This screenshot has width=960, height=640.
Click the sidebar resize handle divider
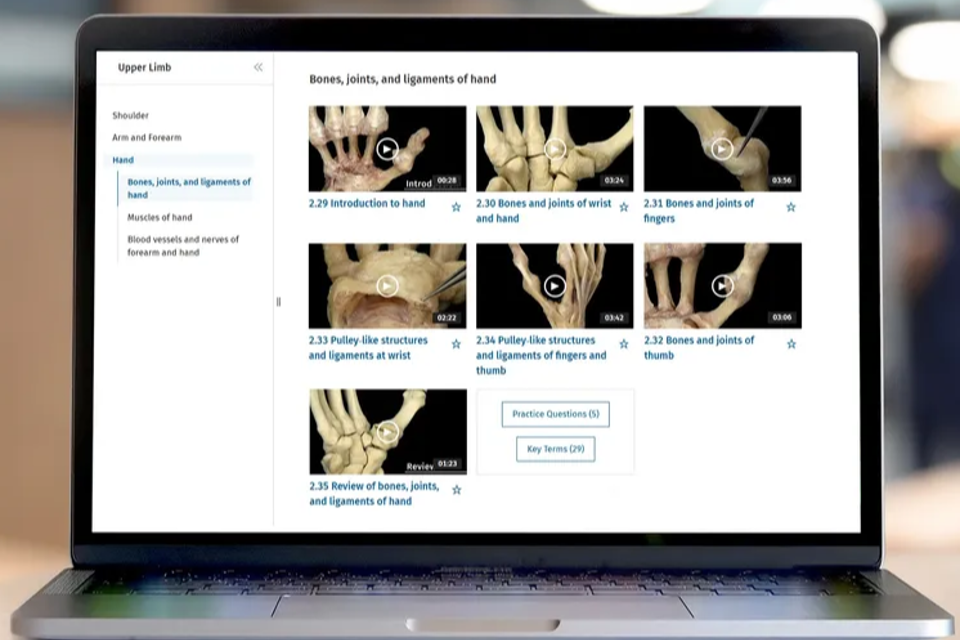point(278,301)
